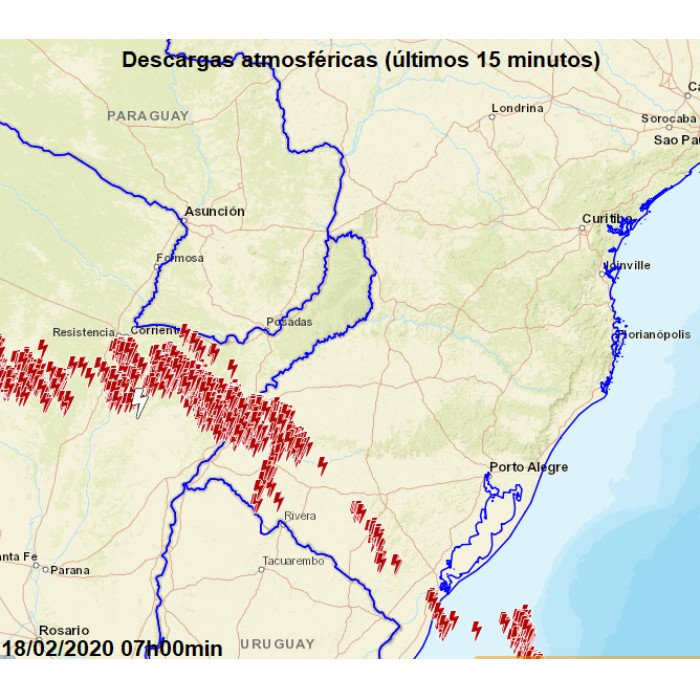
Task: Click the PARAGUAY country label
Action: click(x=148, y=116)
